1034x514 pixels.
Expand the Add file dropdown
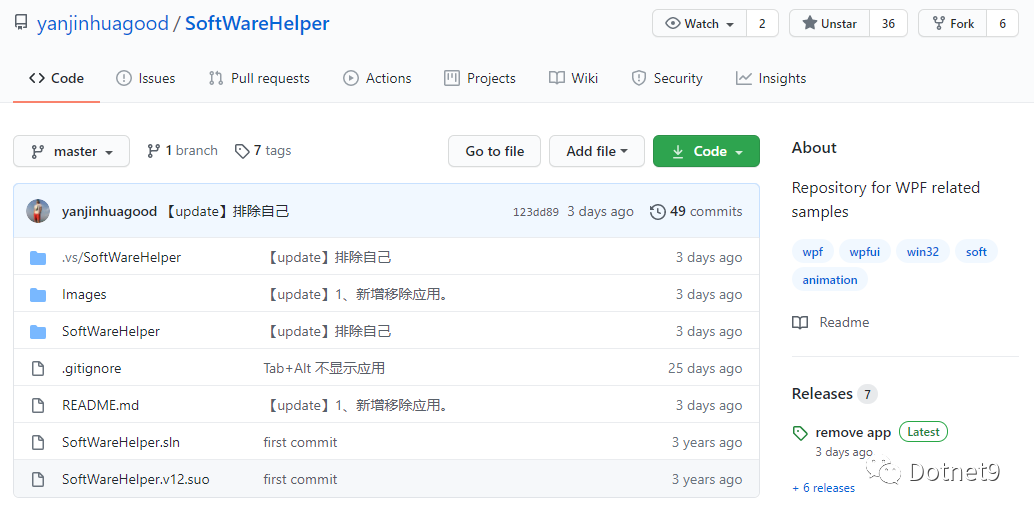click(597, 151)
